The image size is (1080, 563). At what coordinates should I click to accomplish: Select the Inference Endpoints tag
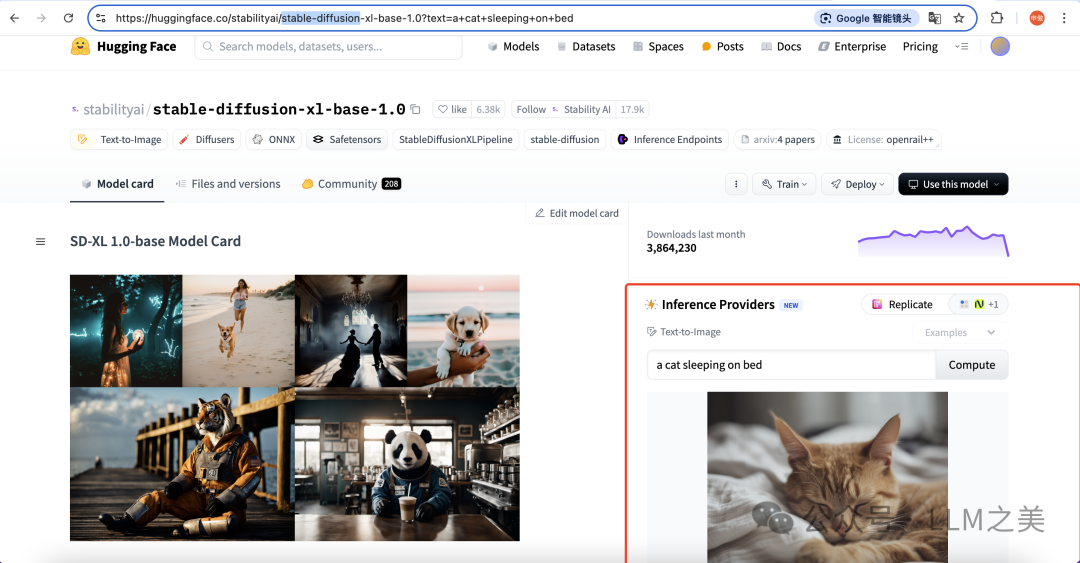pos(669,139)
